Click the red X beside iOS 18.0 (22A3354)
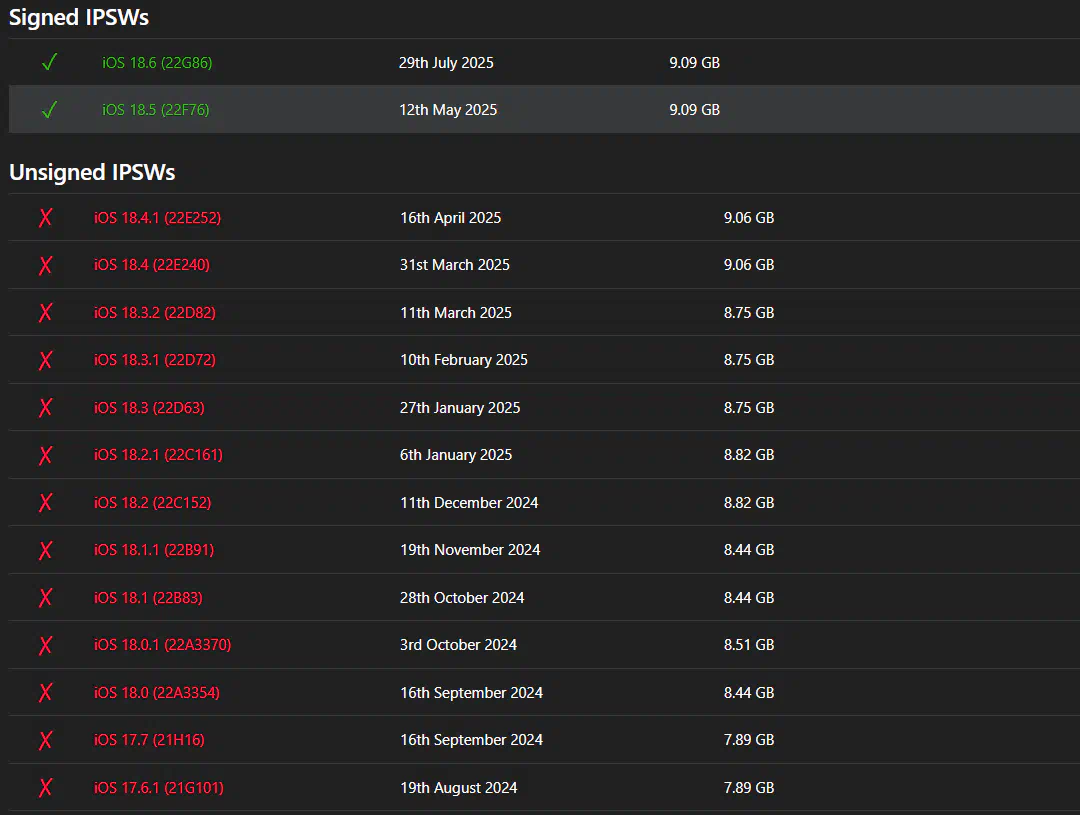The image size is (1080, 815). click(x=45, y=692)
